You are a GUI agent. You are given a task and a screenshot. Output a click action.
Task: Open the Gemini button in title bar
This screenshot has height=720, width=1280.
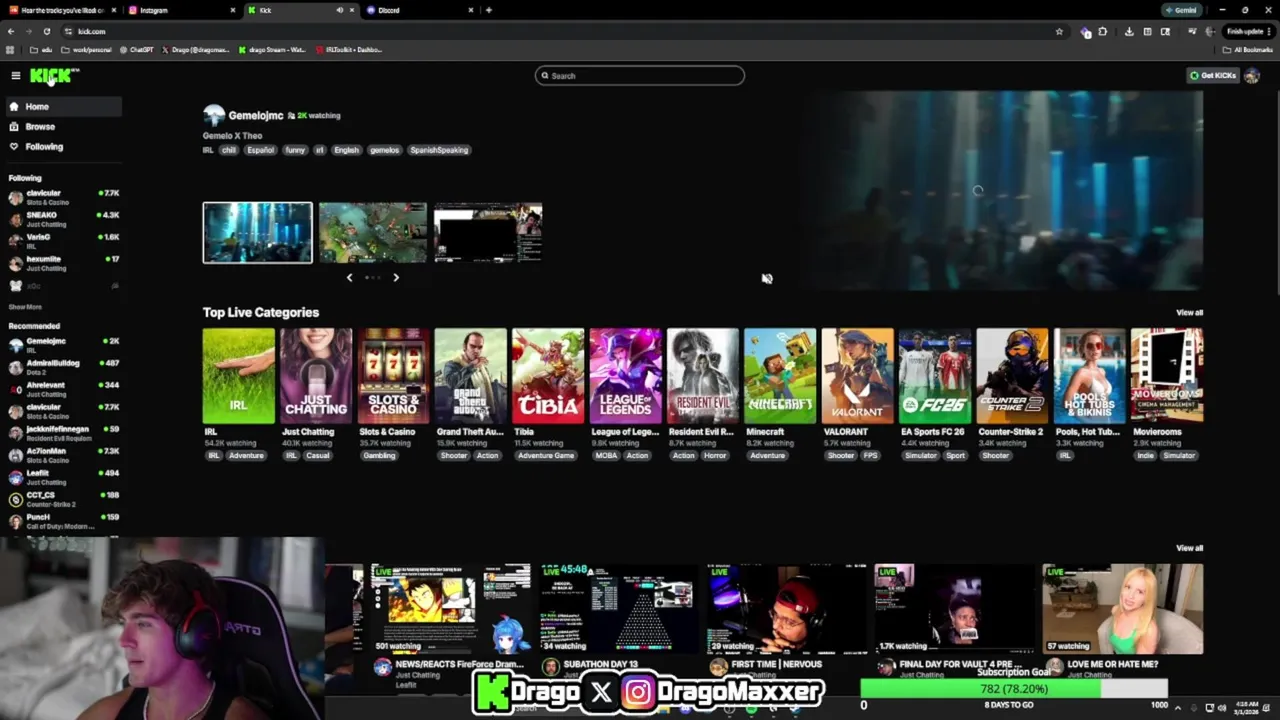click(x=1181, y=10)
